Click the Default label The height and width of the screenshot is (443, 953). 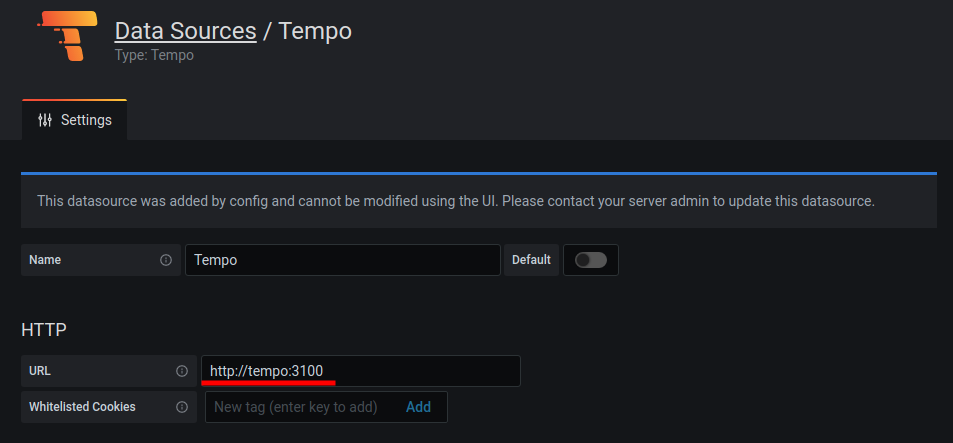click(531, 260)
